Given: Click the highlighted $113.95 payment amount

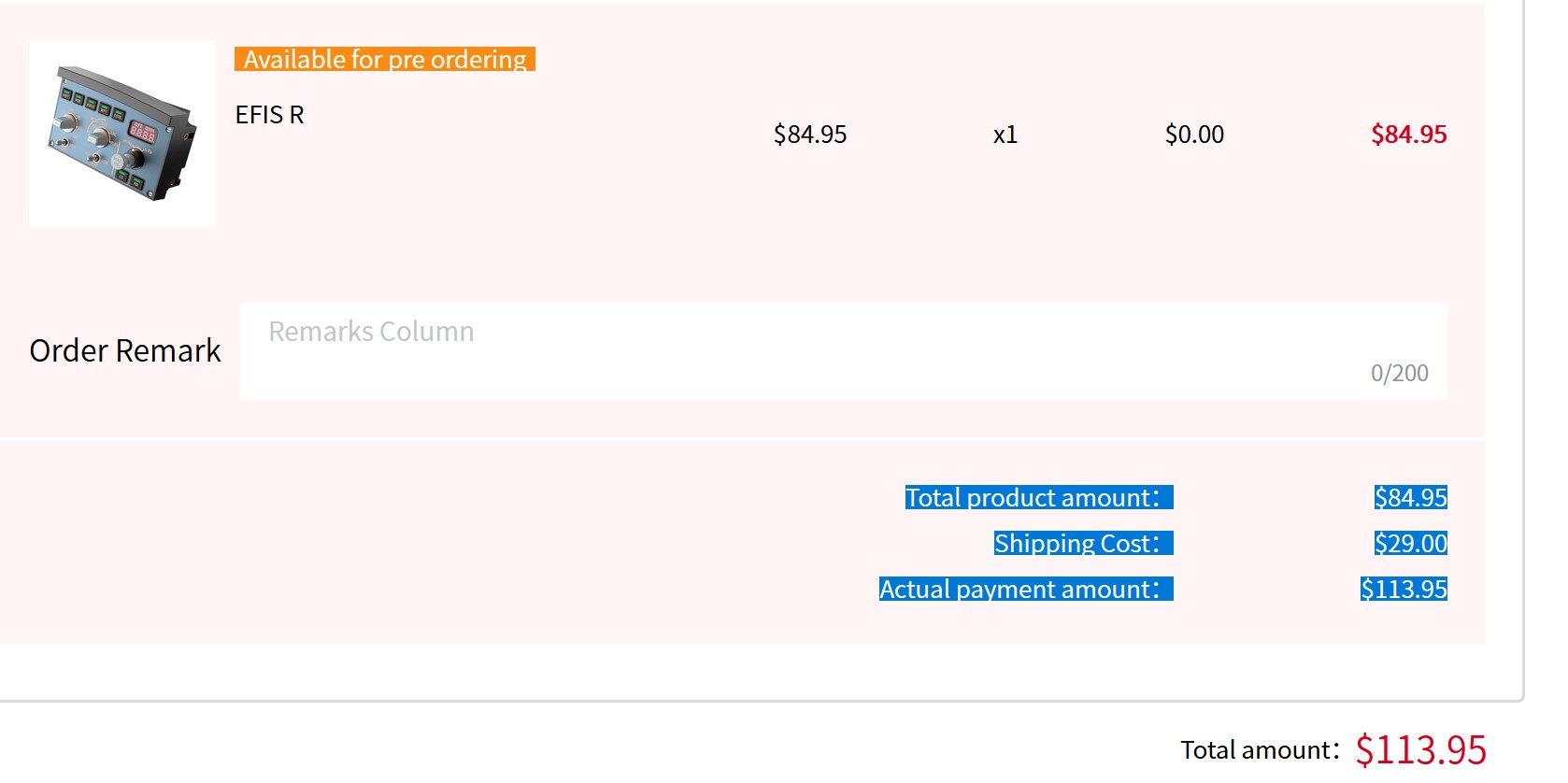Looking at the screenshot, I should pyautogui.click(x=1404, y=589).
